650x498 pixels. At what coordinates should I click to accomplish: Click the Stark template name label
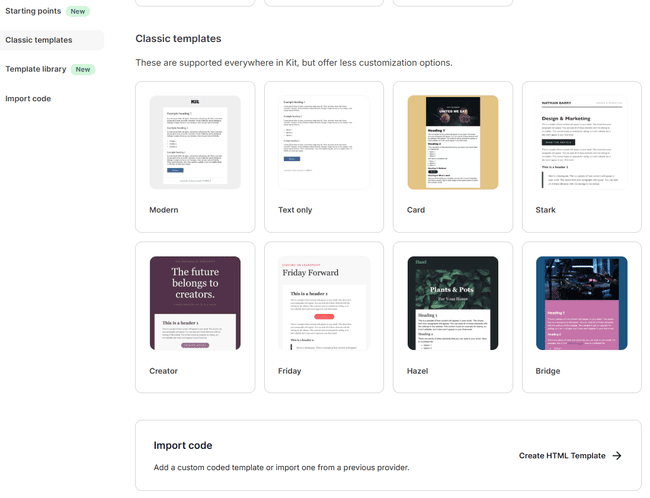point(547,210)
